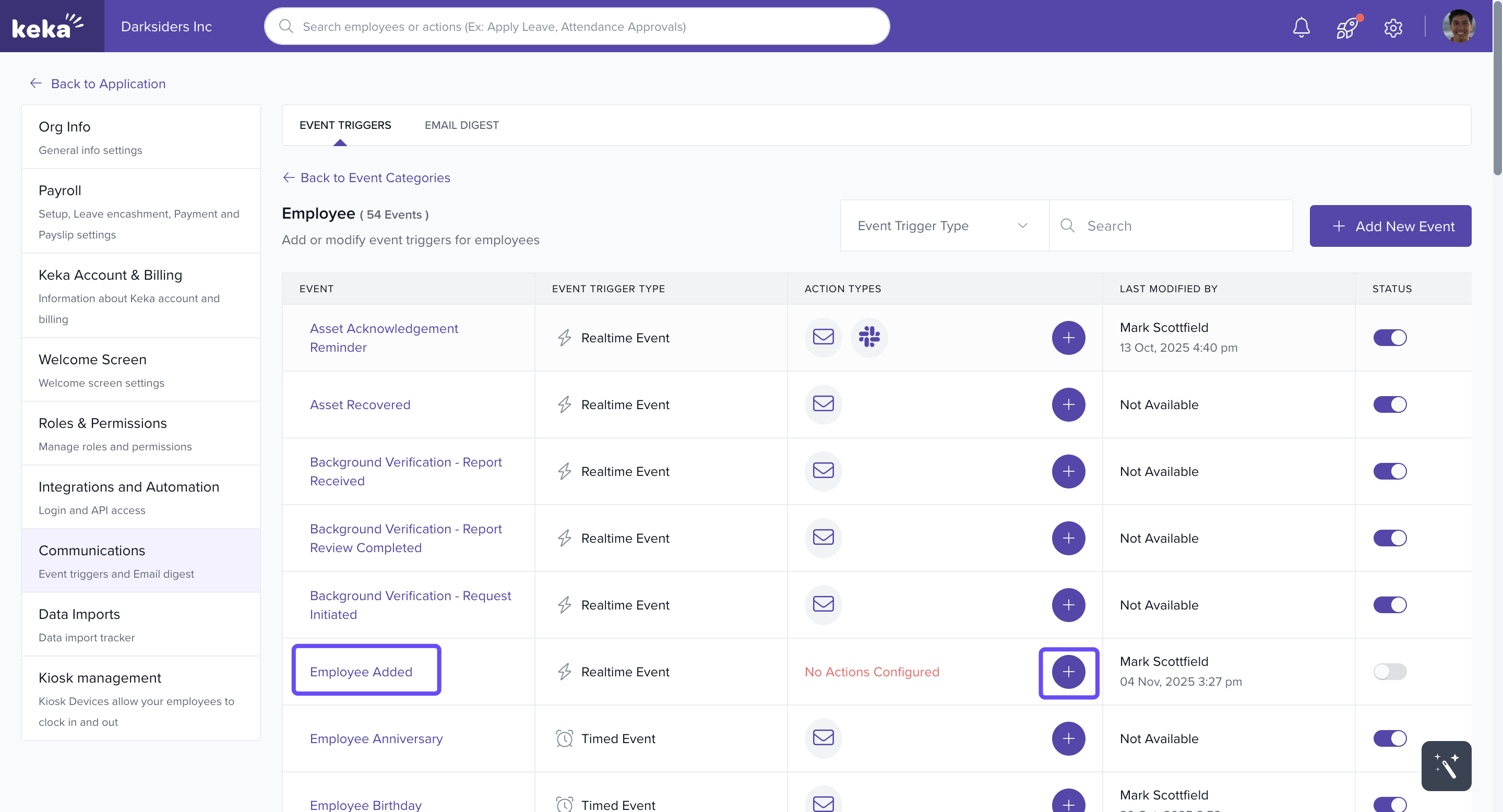
Task: Open the settings gear icon
Action: point(1393,27)
